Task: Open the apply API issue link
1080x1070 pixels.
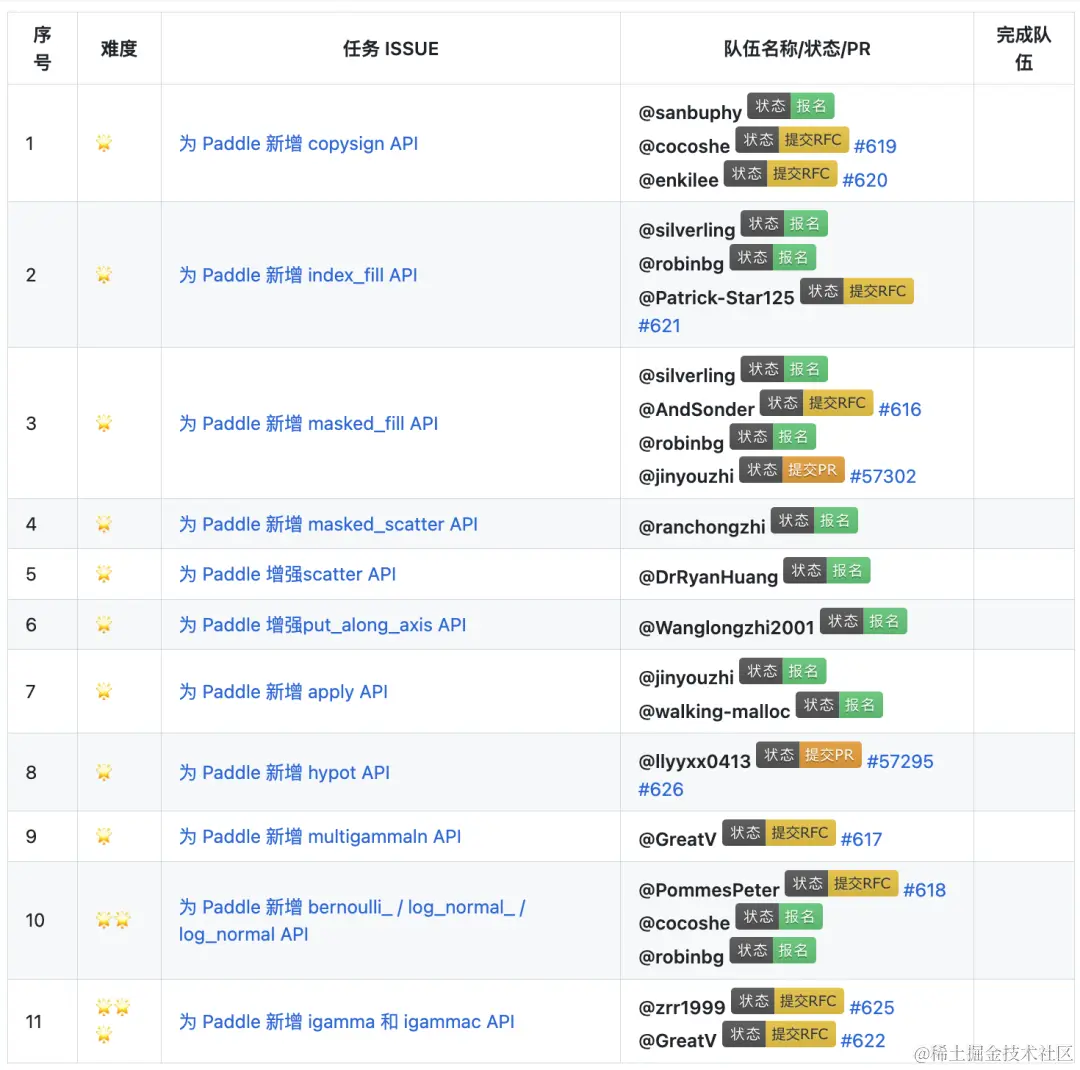Action: [283, 691]
